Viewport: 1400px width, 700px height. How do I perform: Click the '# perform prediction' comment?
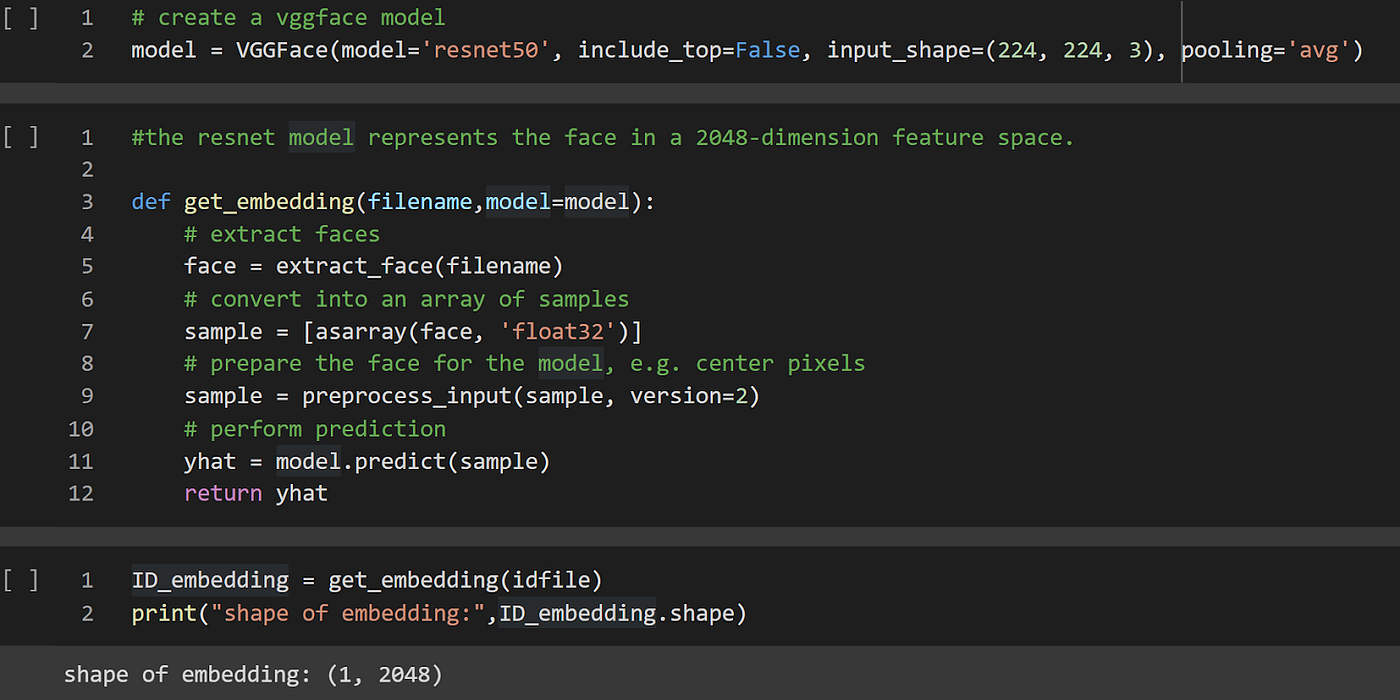click(314, 428)
